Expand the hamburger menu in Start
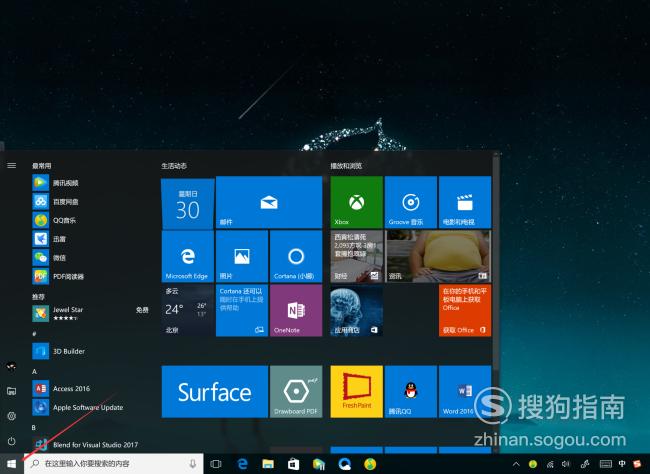 pos(12,165)
